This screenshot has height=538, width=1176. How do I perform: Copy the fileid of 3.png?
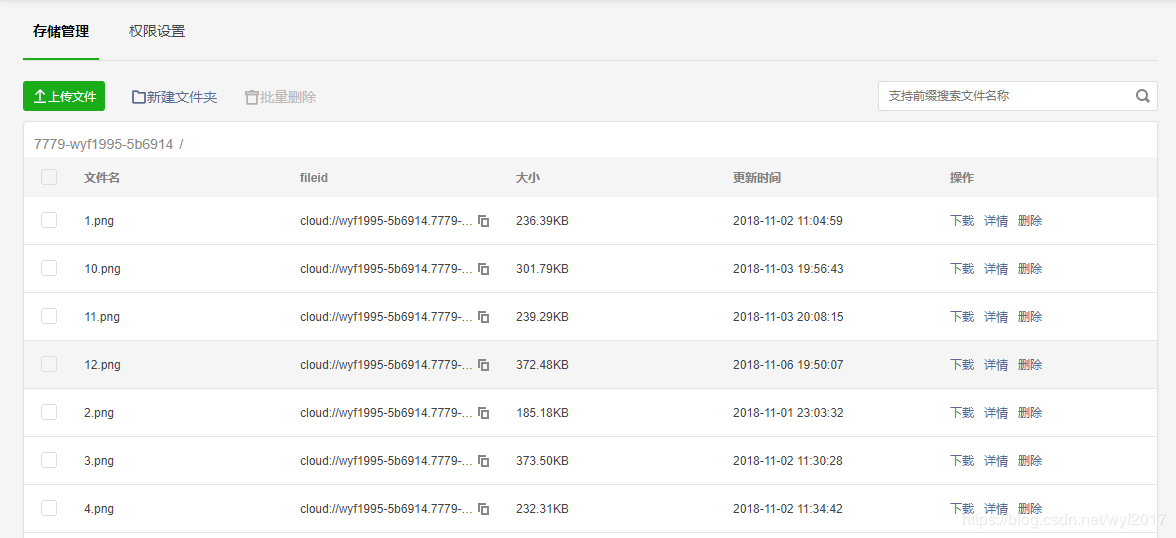[x=484, y=461]
